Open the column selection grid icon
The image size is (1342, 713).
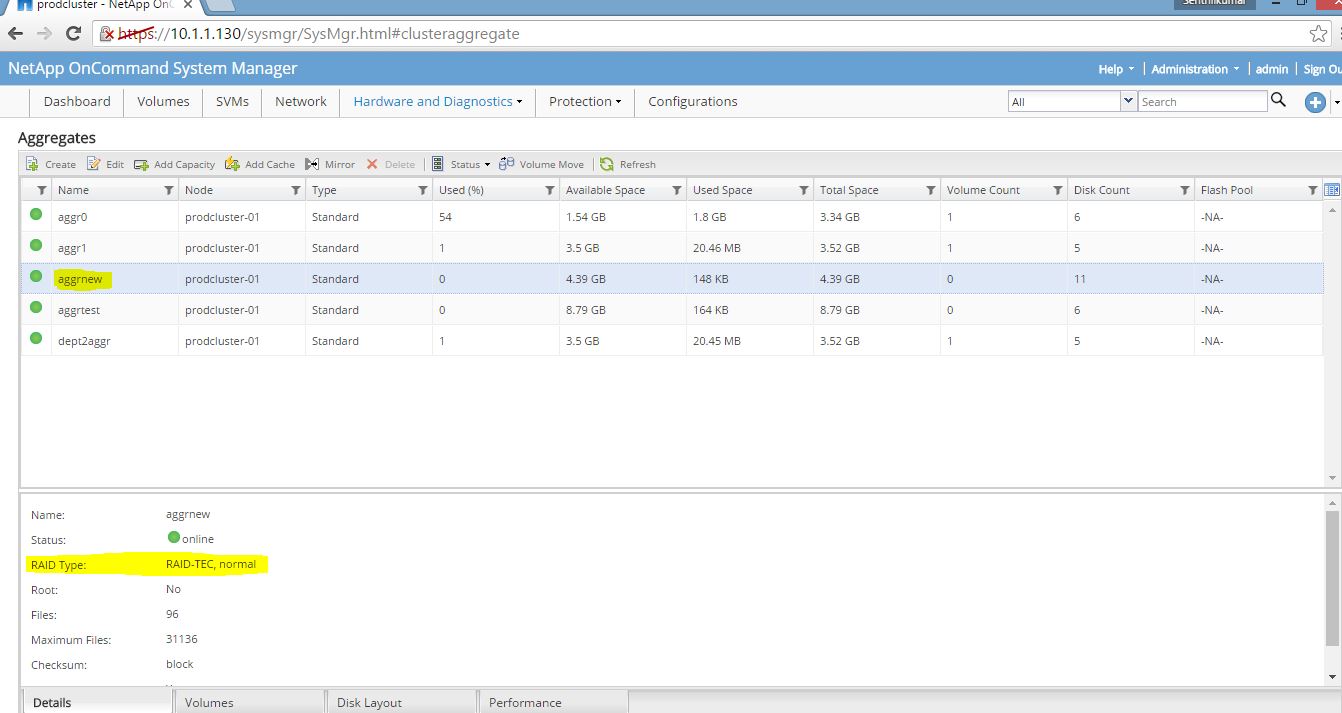[1331, 189]
